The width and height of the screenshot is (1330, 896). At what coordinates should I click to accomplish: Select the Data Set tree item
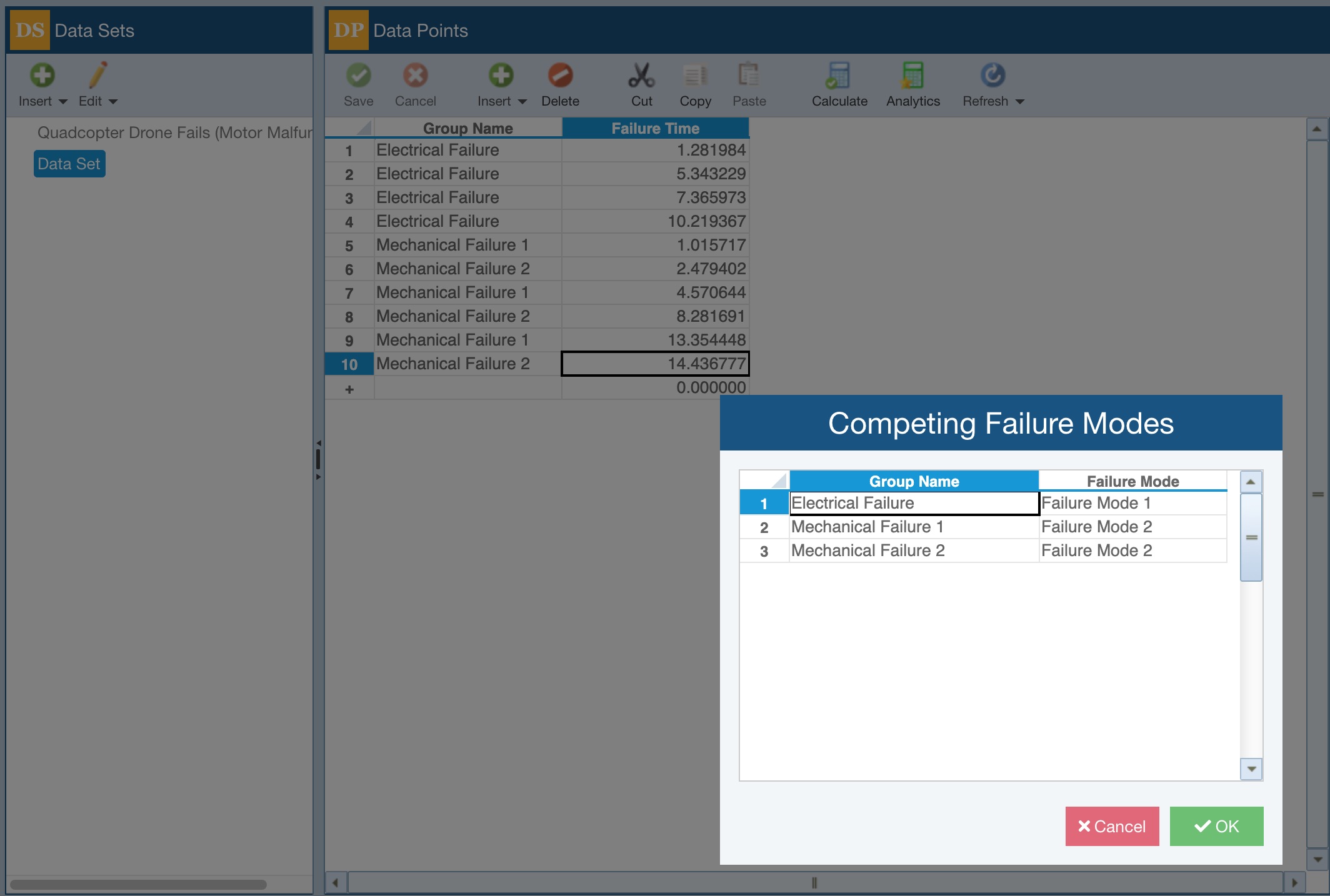point(69,164)
